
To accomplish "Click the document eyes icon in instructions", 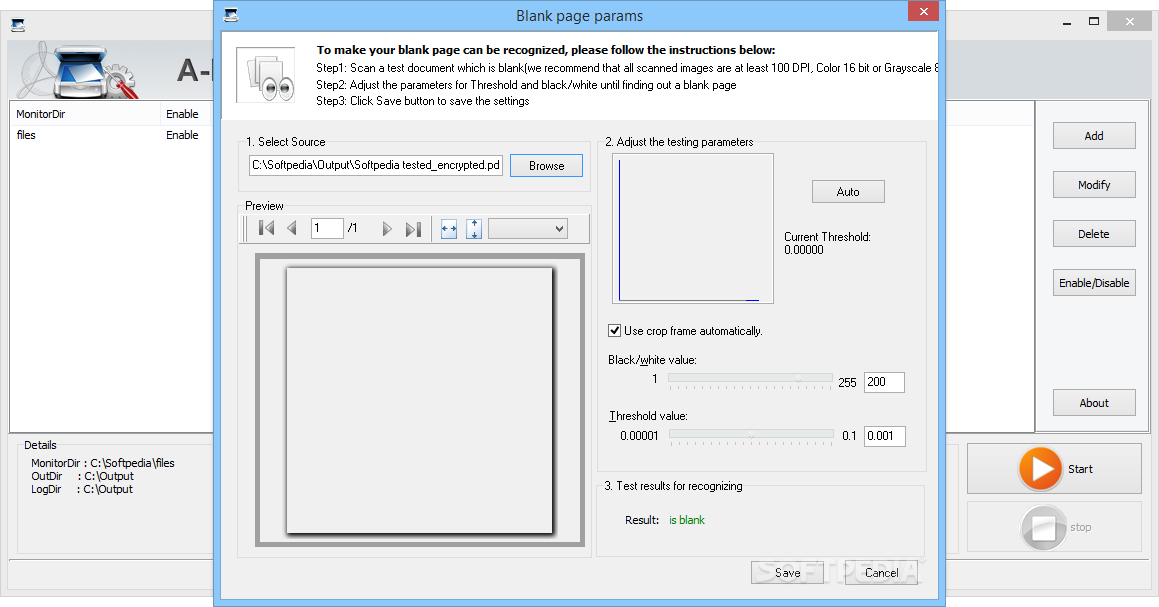I will [x=266, y=76].
